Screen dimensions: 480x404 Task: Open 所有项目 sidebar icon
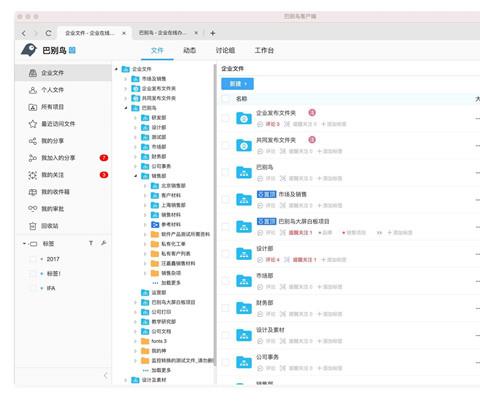tap(33, 107)
